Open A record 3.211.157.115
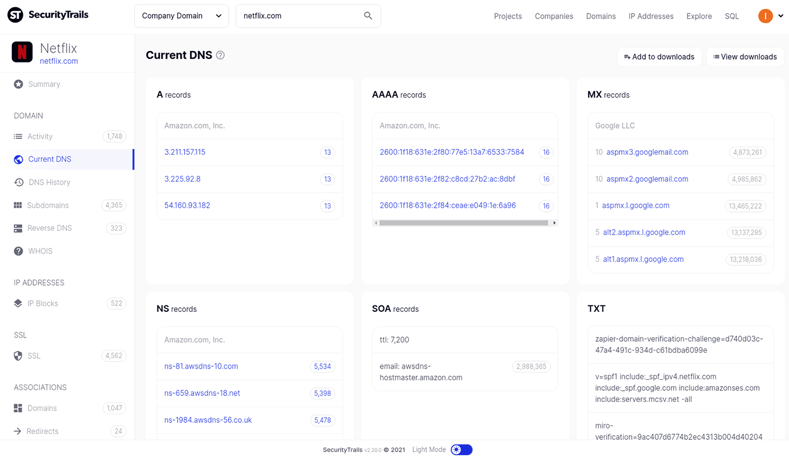Screen dimensions: 789x458 [x=185, y=152]
